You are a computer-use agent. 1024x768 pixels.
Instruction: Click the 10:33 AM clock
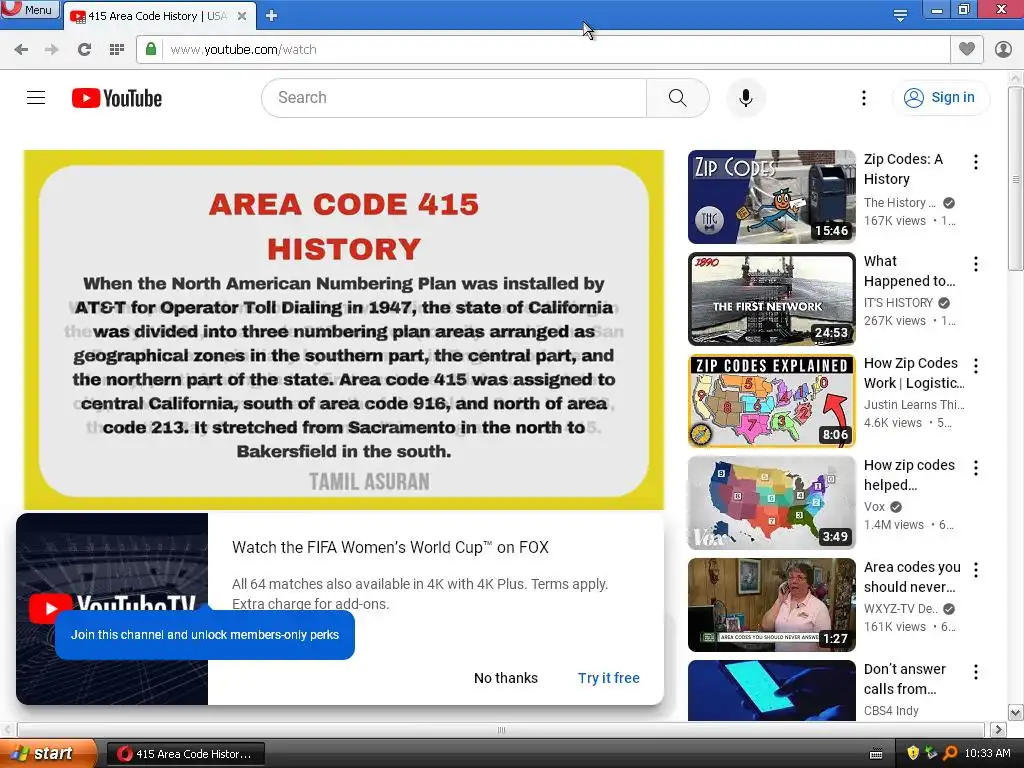(987, 753)
